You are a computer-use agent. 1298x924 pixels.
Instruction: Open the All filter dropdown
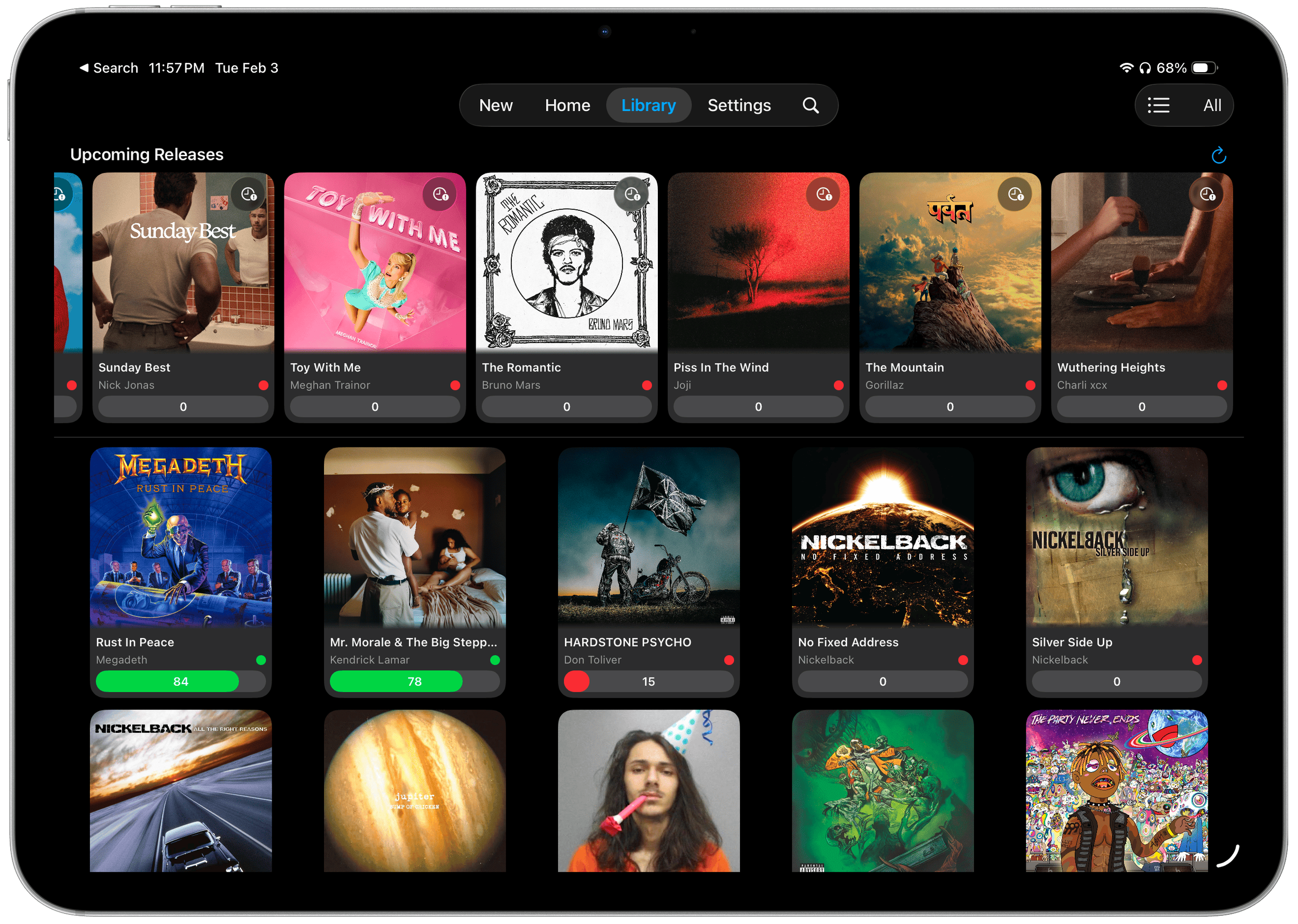1212,105
